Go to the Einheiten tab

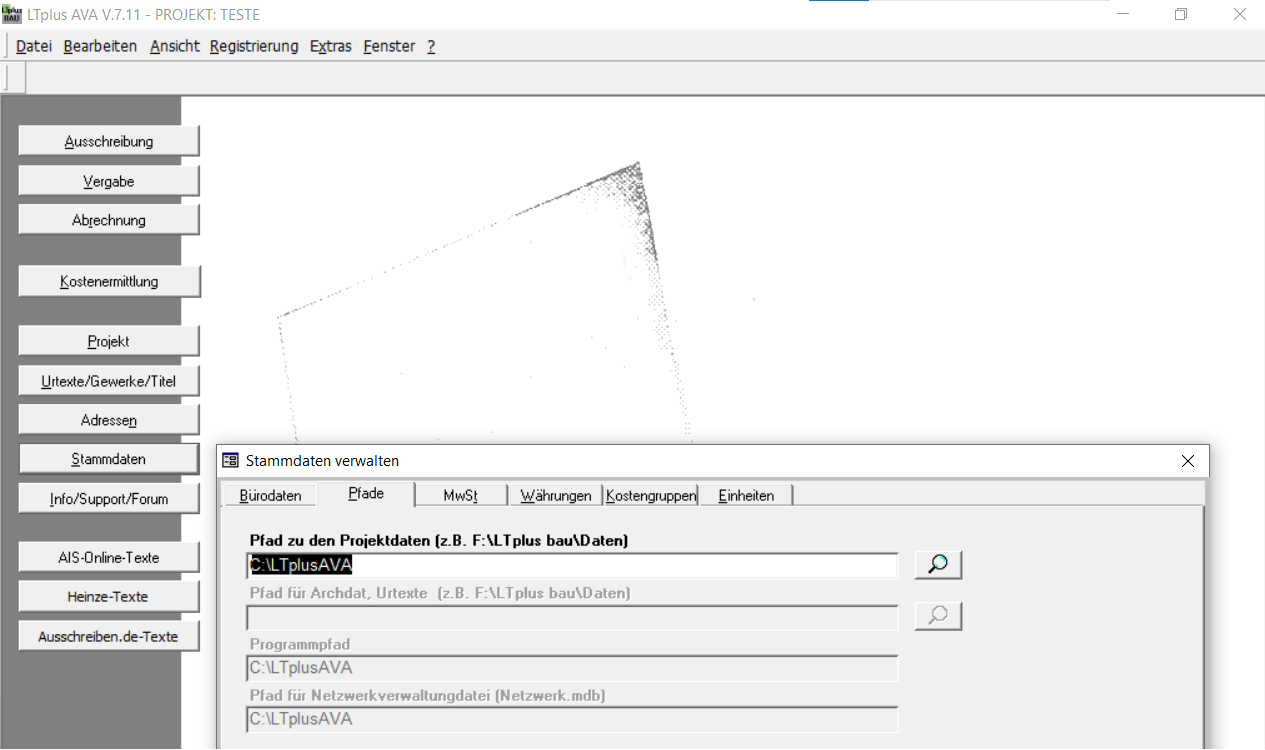tap(746, 495)
